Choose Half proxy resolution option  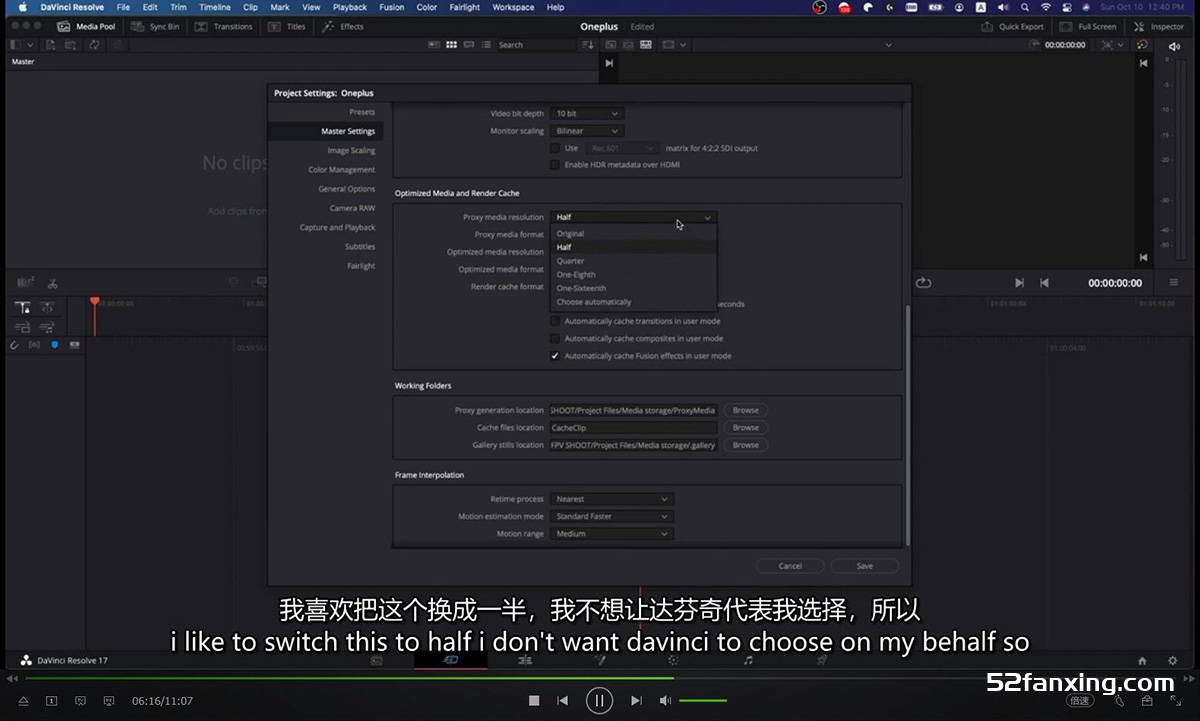634,247
